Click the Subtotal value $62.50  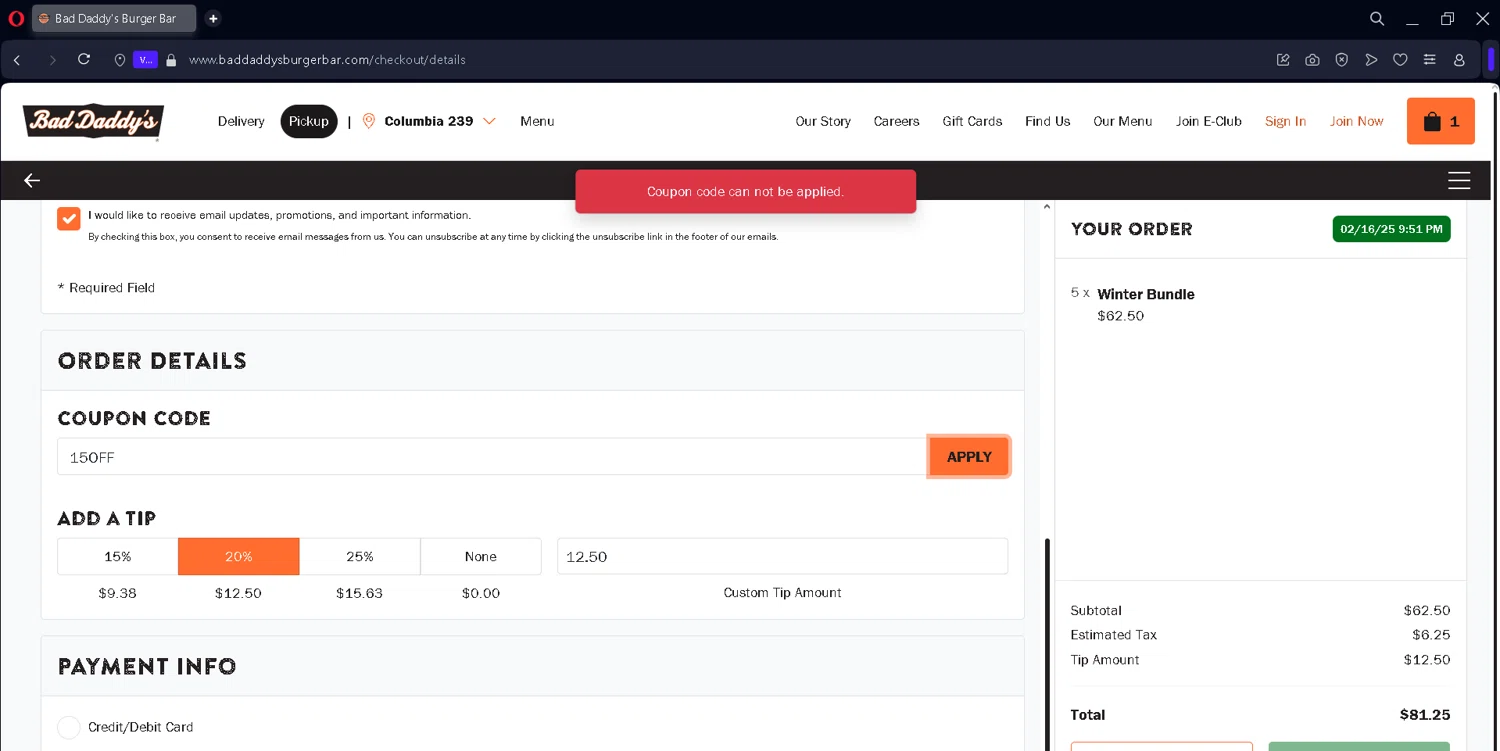coord(1427,610)
